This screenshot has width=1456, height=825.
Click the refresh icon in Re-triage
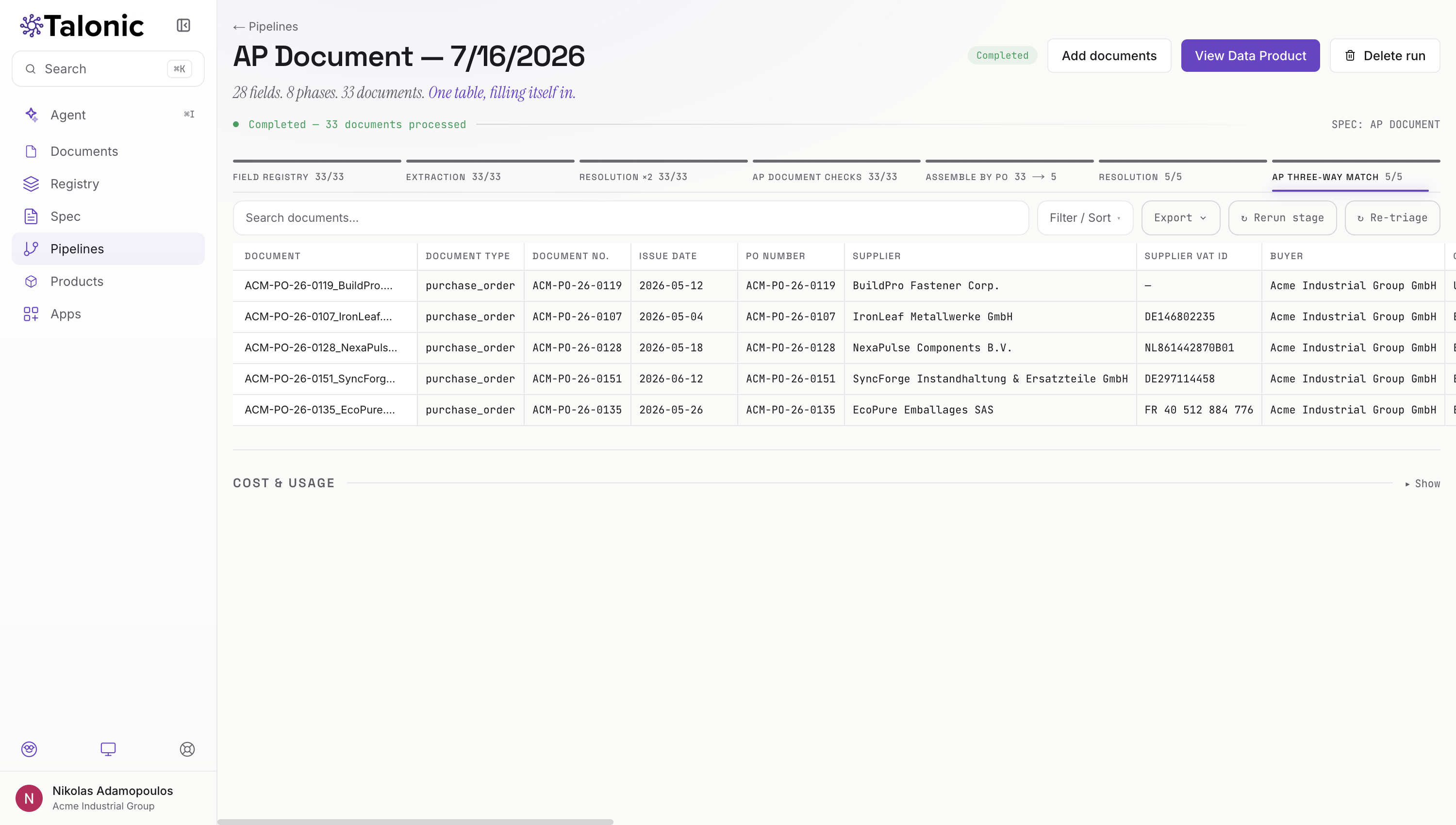pyautogui.click(x=1361, y=218)
